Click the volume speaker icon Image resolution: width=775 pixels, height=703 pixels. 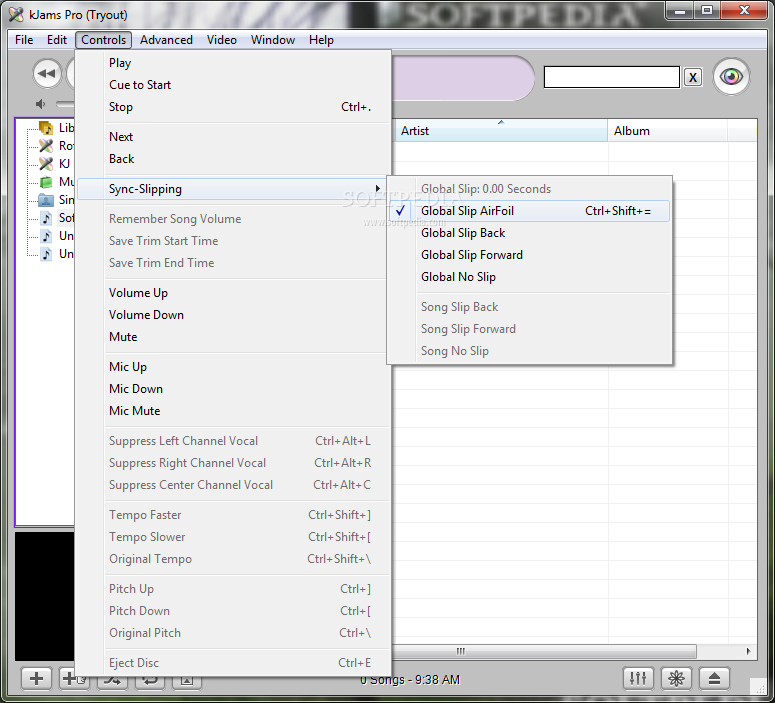[x=41, y=104]
